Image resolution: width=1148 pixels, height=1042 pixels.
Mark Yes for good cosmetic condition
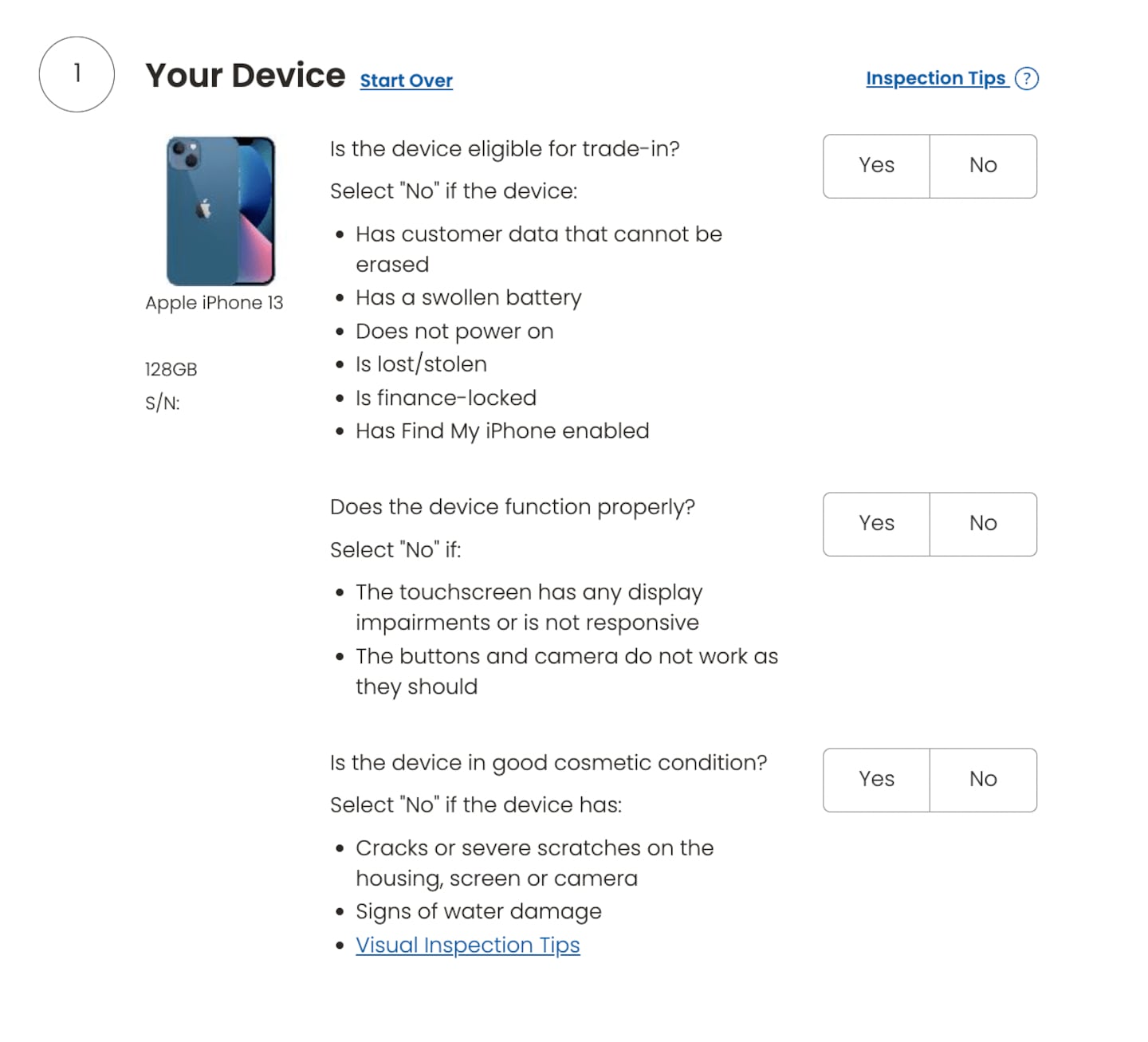pos(876,780)
